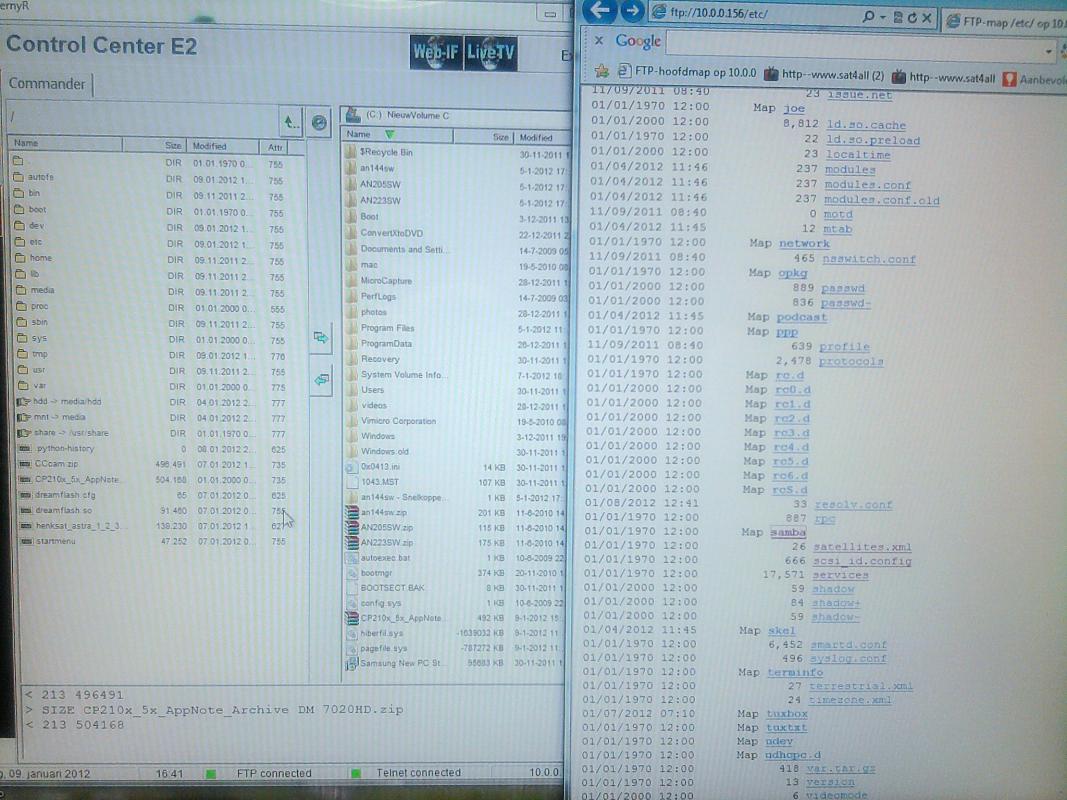Open the network map link

pos(804,244)
